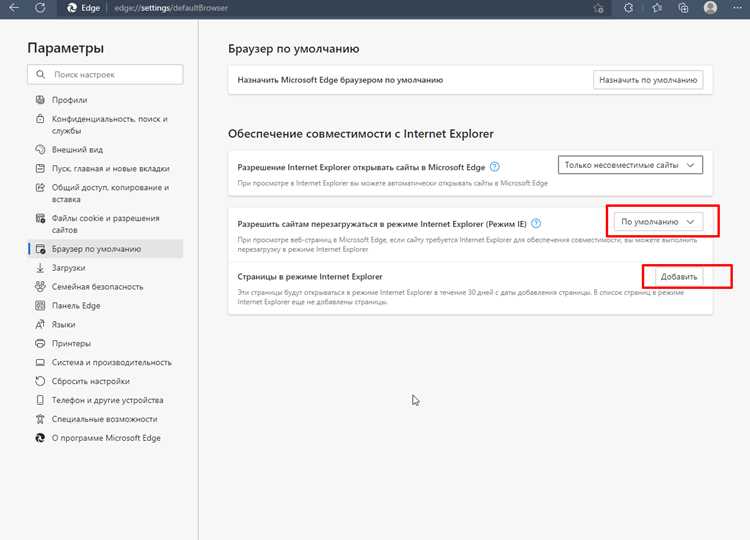Click the Внешний вид sidebar icon

(40, 149)
